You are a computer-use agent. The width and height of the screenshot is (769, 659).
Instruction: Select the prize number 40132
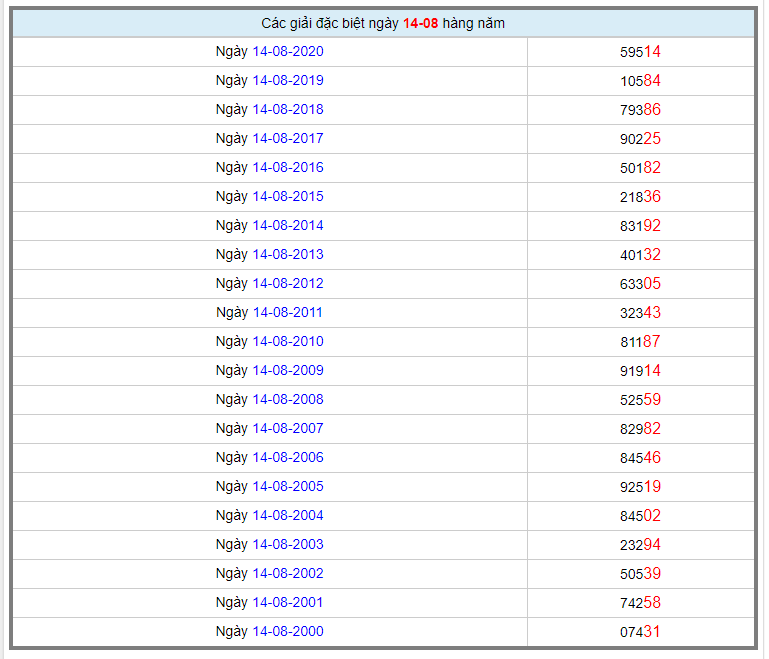click(640, 254)
